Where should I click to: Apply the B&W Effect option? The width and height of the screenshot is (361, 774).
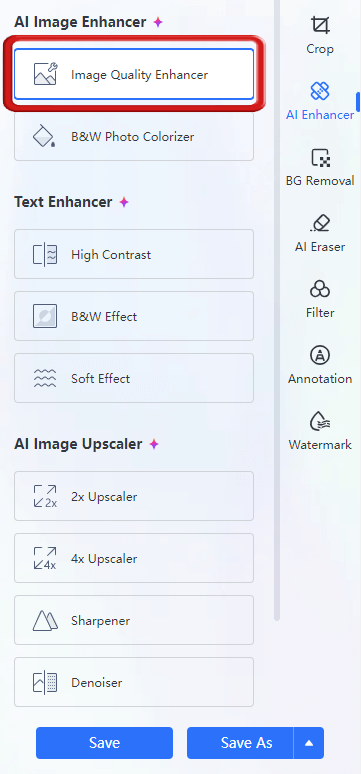(134, 316)
